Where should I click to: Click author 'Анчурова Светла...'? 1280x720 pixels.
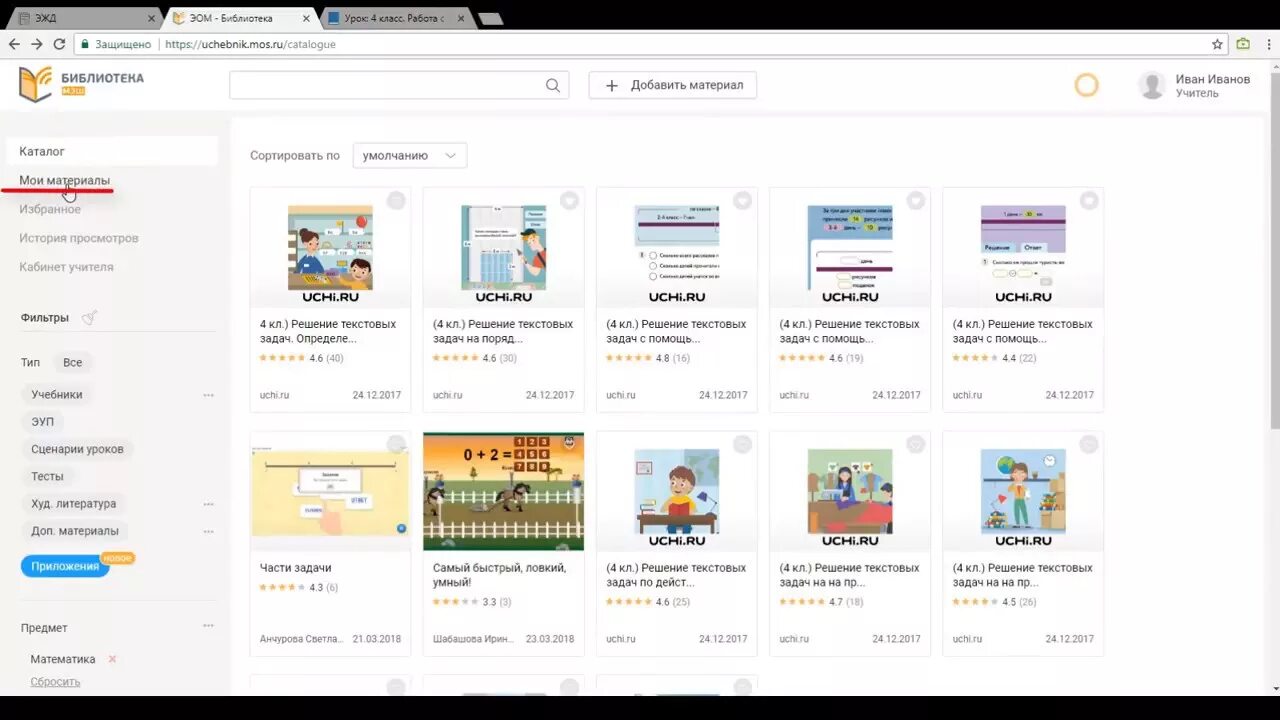(301, 639)
